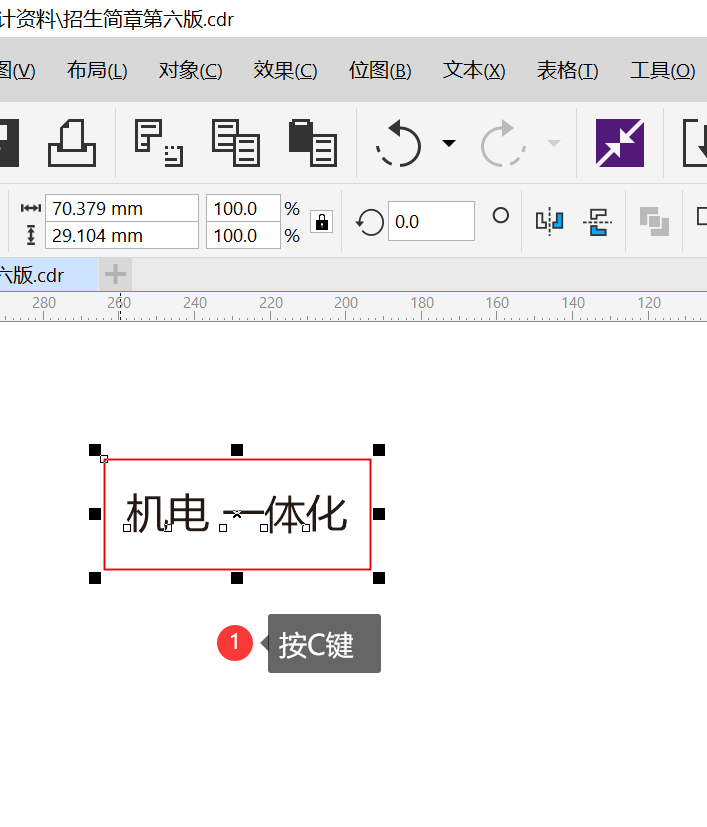
Task: Click the width field 70.379 mm
Action: click(122, 208)
